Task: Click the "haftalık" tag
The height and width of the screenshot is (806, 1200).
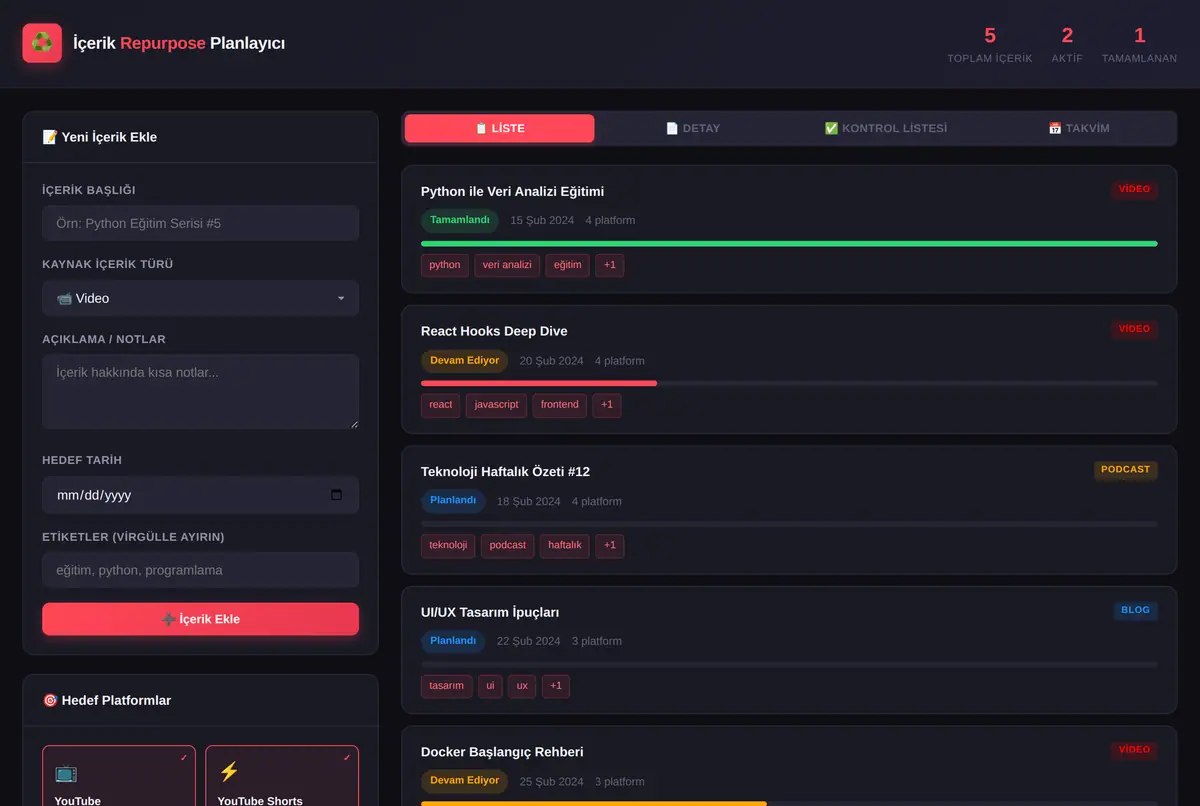Action: [x=565, y=545]
